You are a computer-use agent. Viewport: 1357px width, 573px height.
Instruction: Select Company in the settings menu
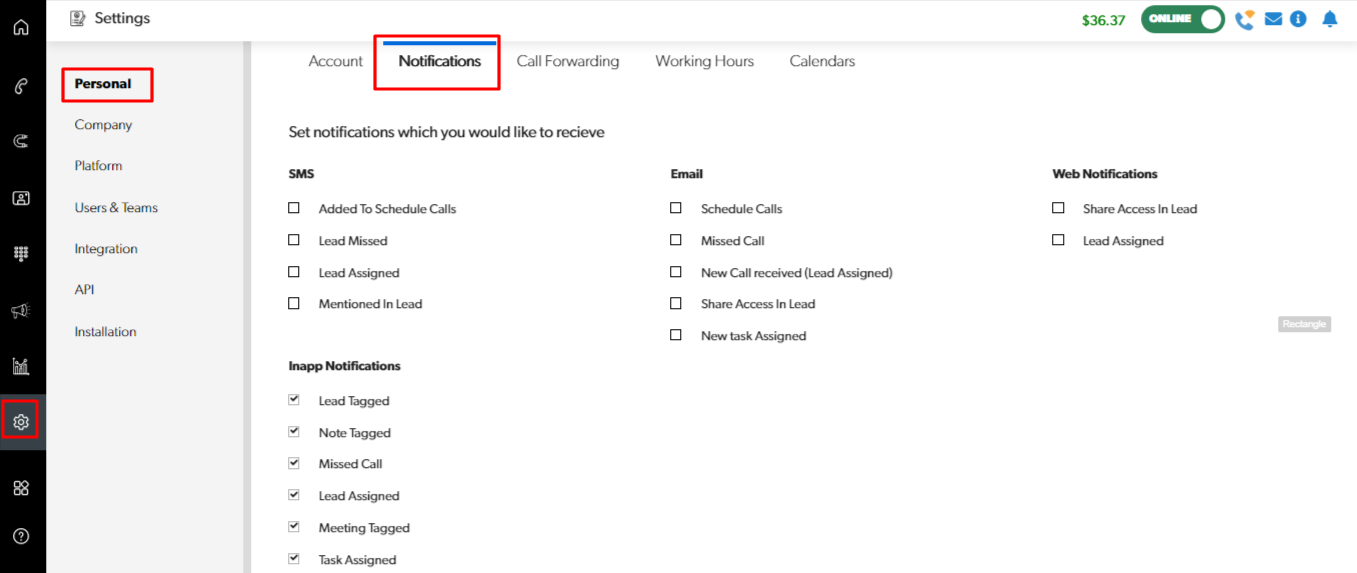103,125
